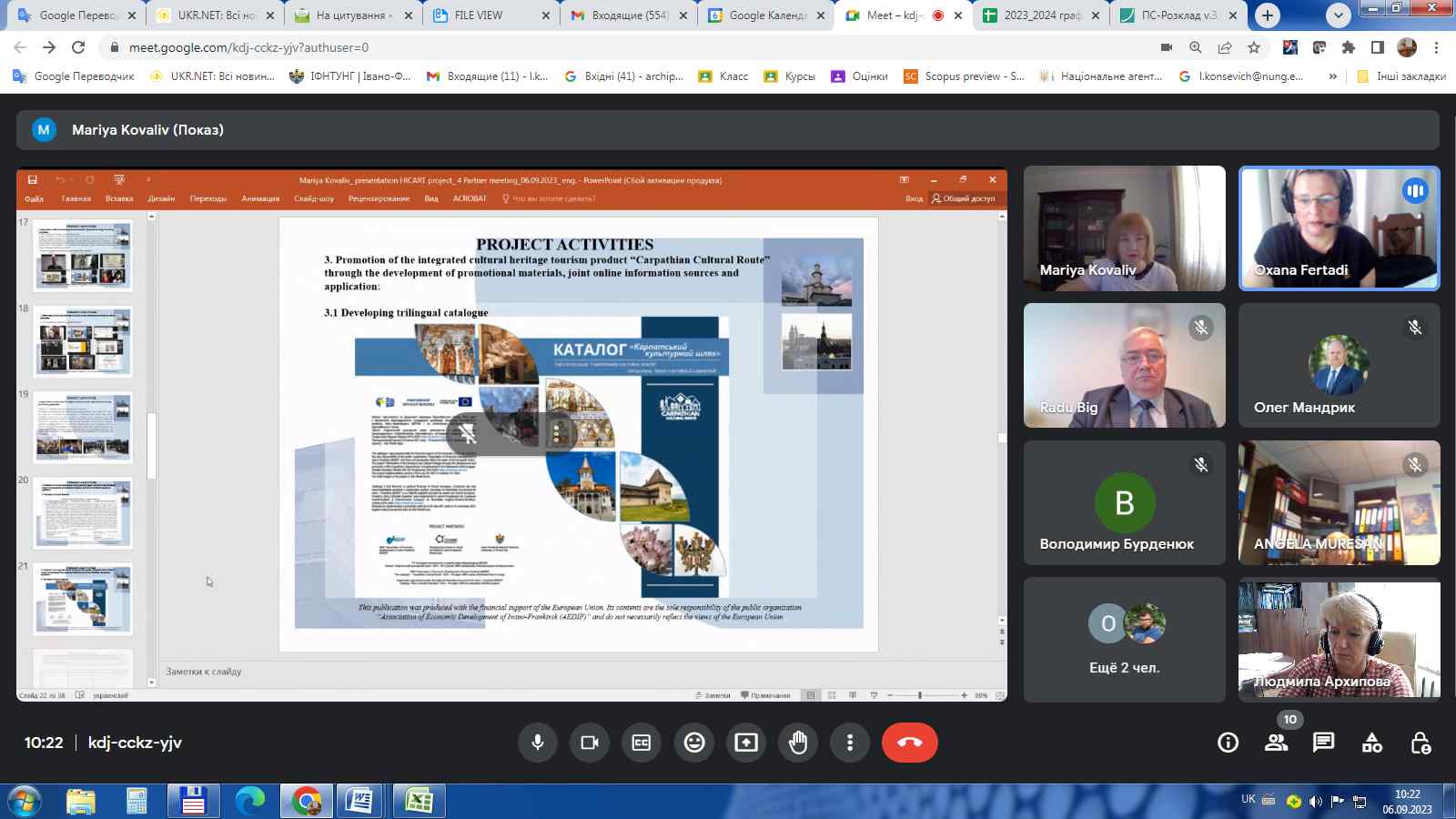Expand the hidden bookmarks chevron
This screenshot has width=1456, height=819.
tap(1333, 76)
